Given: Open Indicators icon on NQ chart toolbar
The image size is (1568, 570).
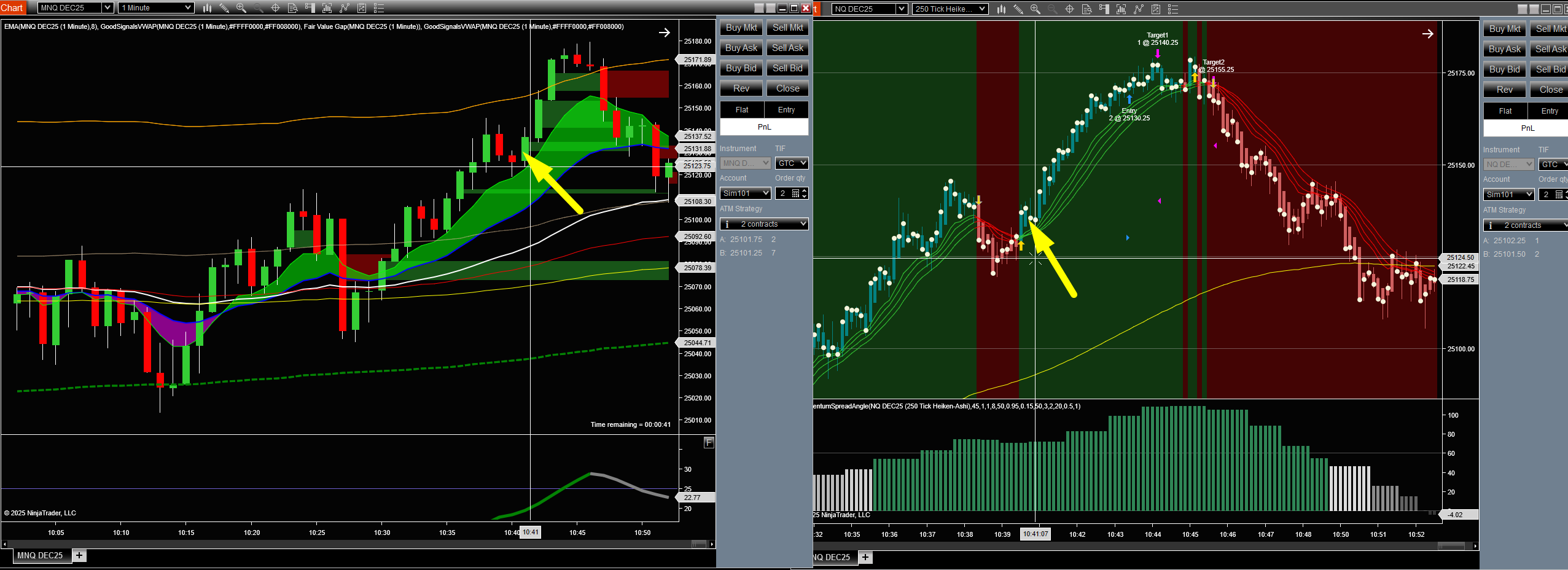Looking at the screenshot, I should click(1121, 9).
